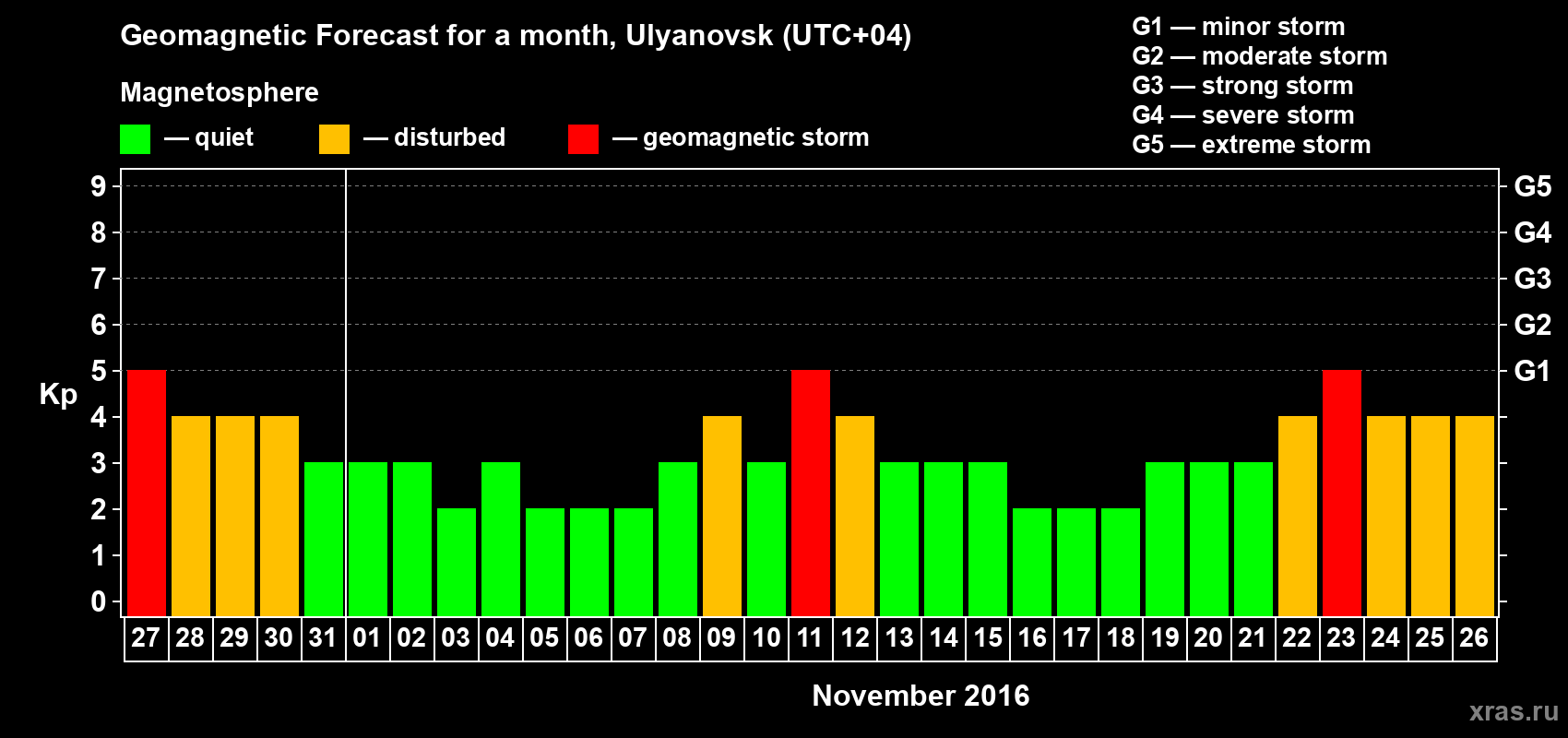The width and height of the screenshot is (1568, 738).
Task: Select the orange bar for day 29
Action: click(235, 517)
